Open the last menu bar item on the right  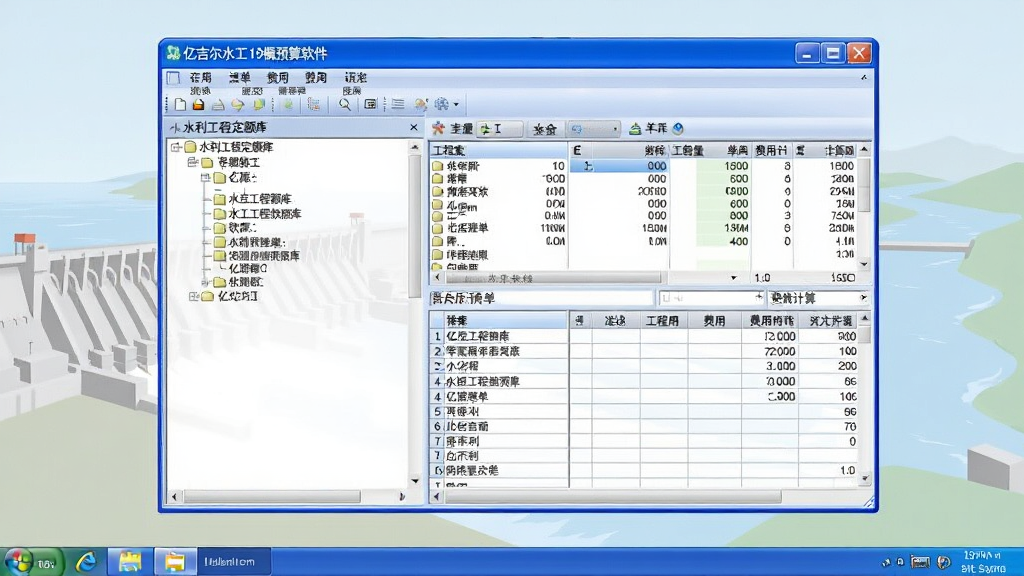coord(356,78)
